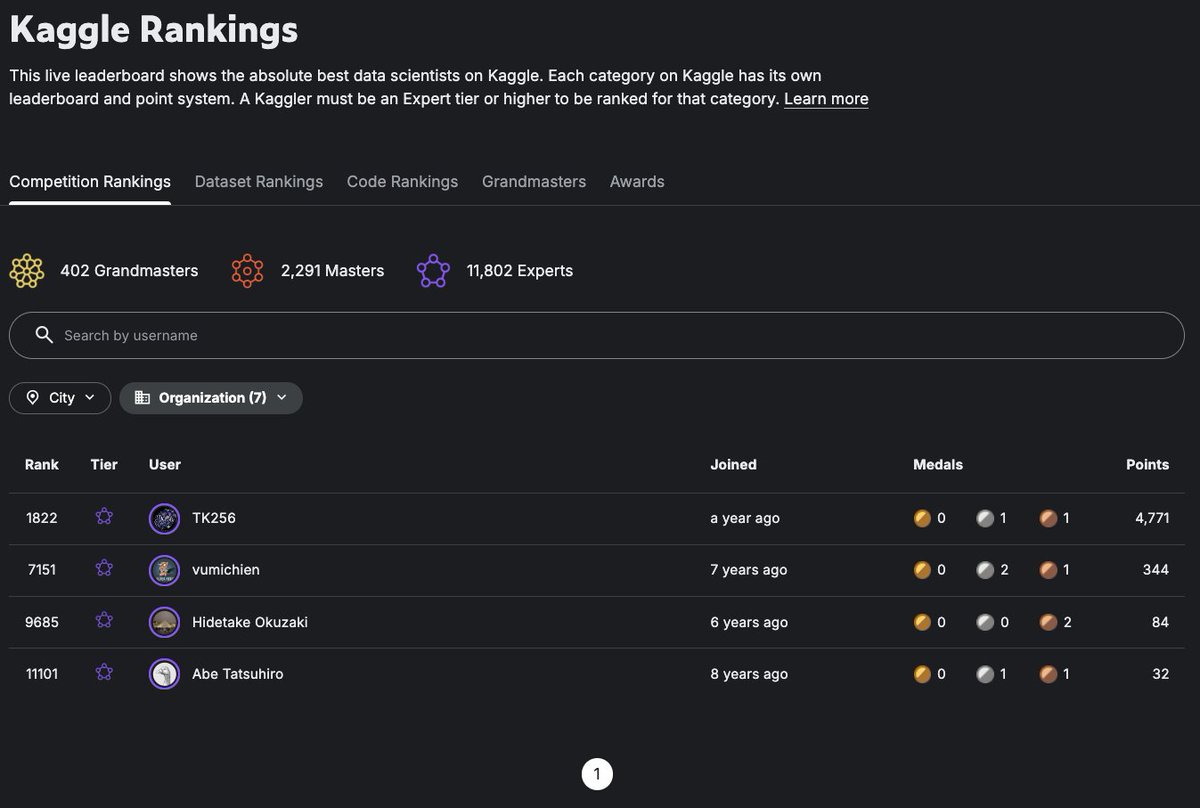The image size is (1200, 808).
Task: Click the orange Masters tier icon
Action: (x=247, y=271)
